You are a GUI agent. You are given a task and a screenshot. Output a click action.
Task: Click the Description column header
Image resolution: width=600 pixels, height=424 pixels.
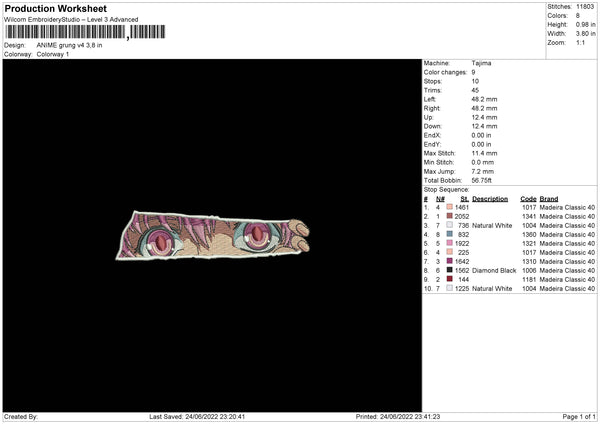point(490,199)
